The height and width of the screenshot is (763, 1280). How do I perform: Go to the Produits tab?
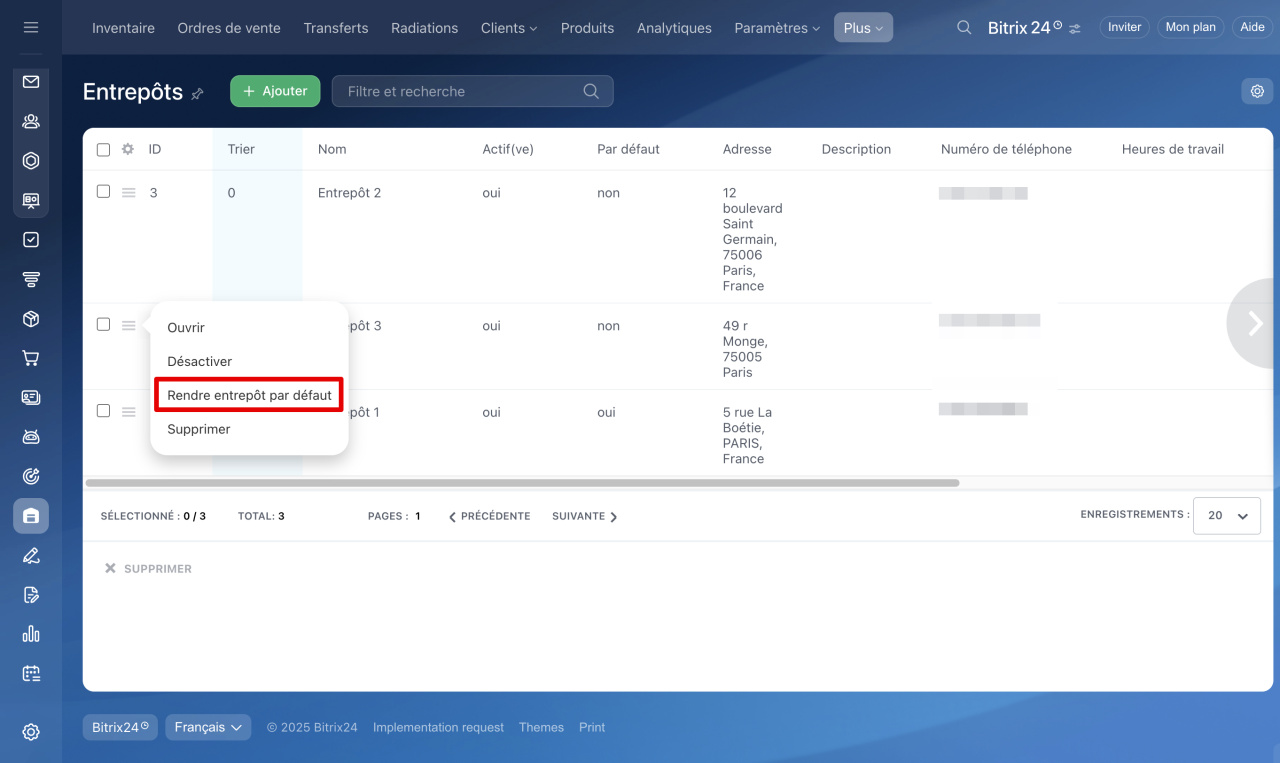[588, 28]
